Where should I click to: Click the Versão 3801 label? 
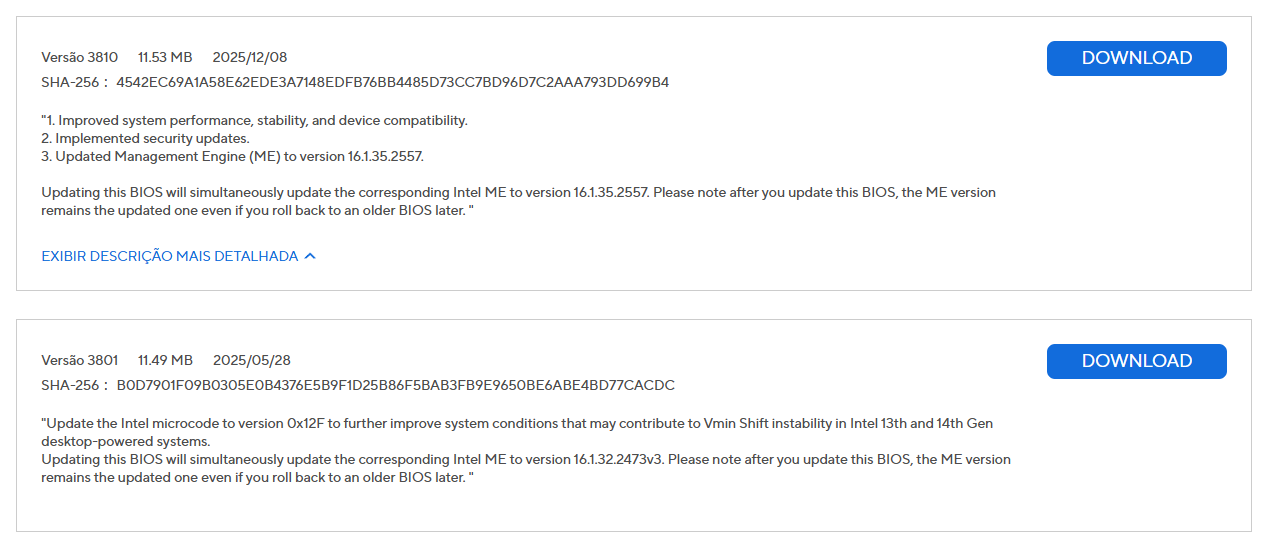click(x=79, y=360)
